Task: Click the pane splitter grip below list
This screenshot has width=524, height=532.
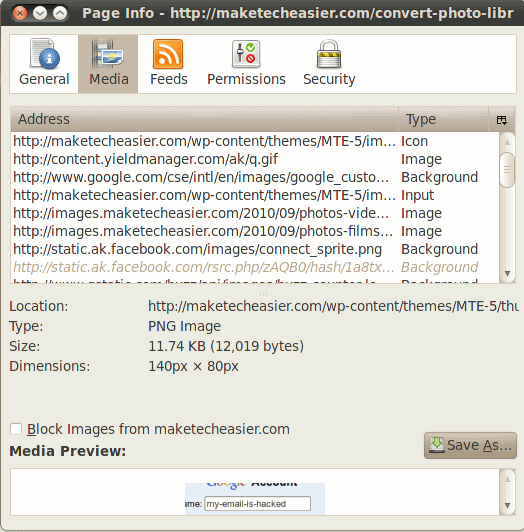Action: click(x=263, y=293)
